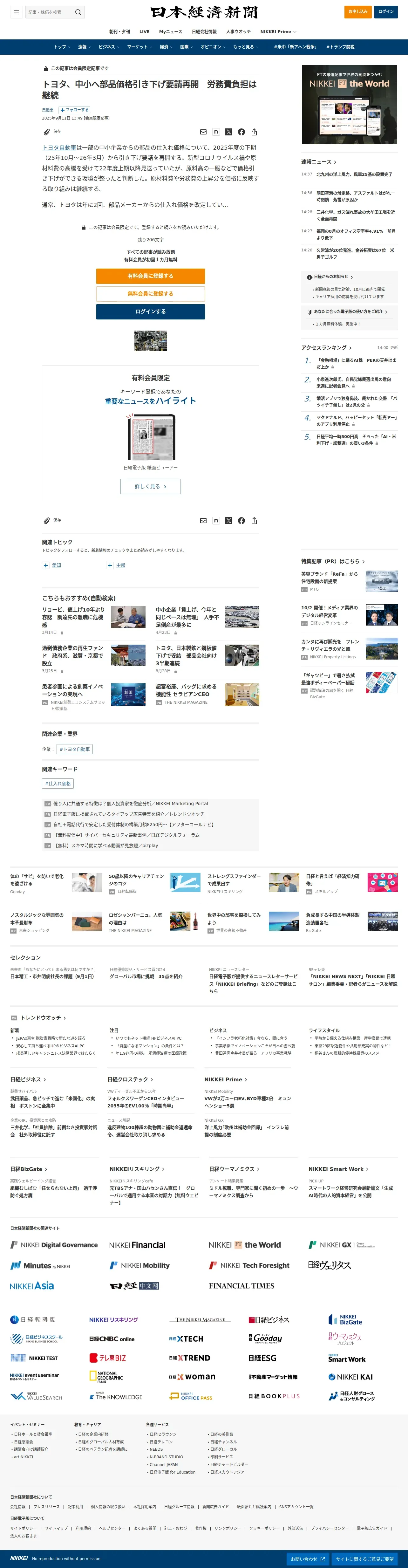Click the paperclip save icon below the article
The width and height of the screenshot is (408, 1568).
point(46,520)
